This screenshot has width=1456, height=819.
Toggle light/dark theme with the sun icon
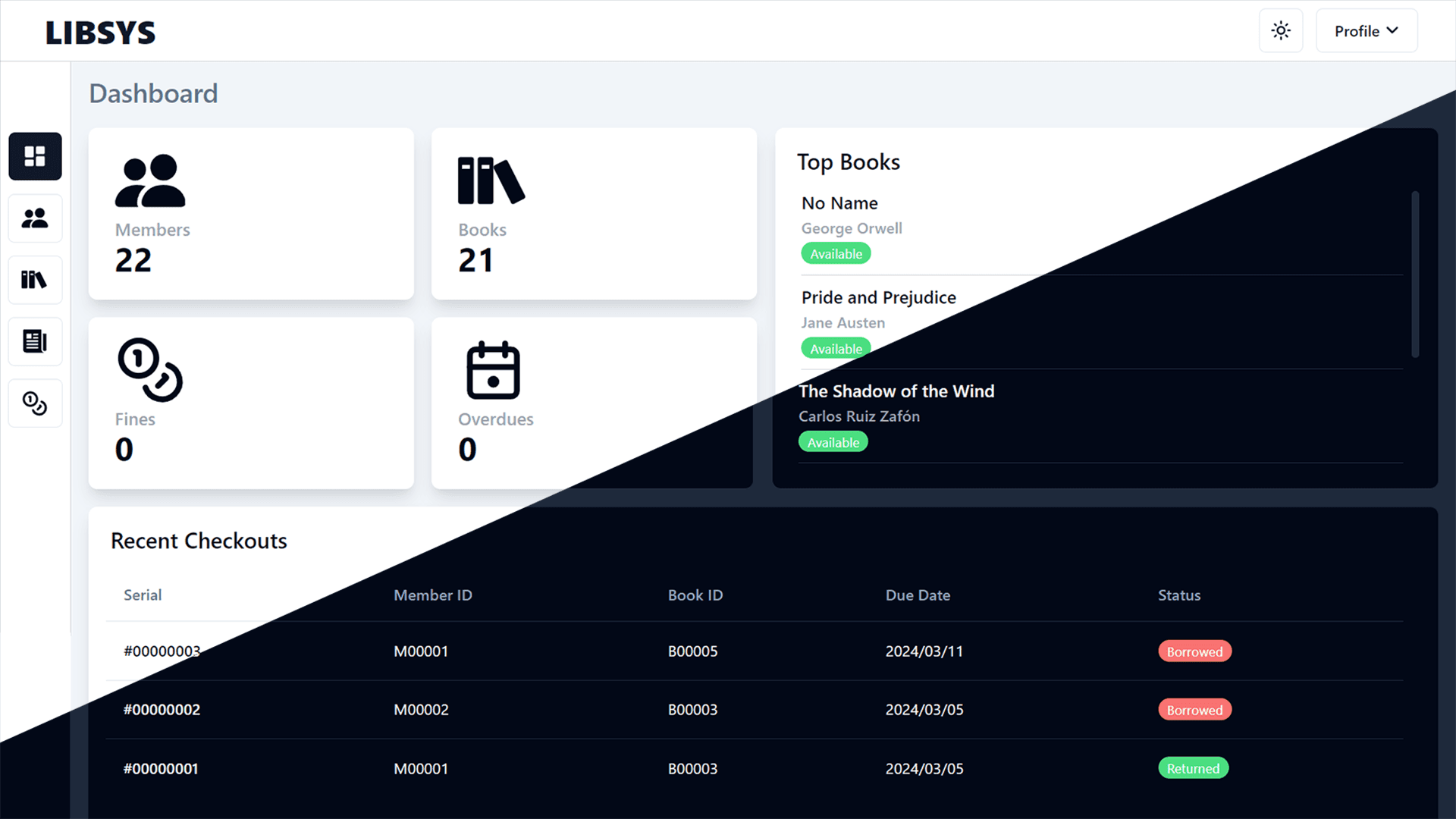[1281, 30]
